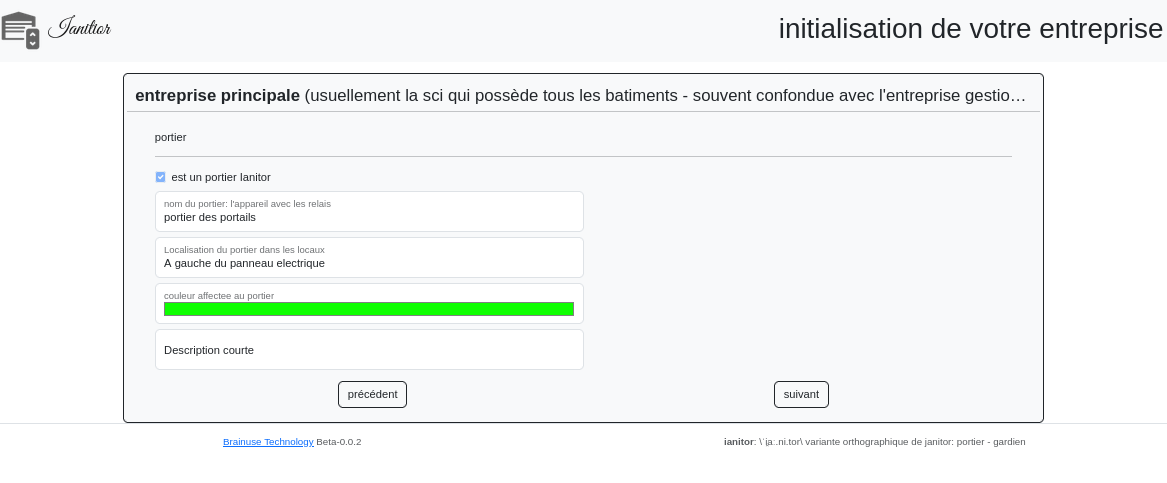1167x483 pixels.
Task: Click the cursive Janitor brand name
Action: click(79, 28)
